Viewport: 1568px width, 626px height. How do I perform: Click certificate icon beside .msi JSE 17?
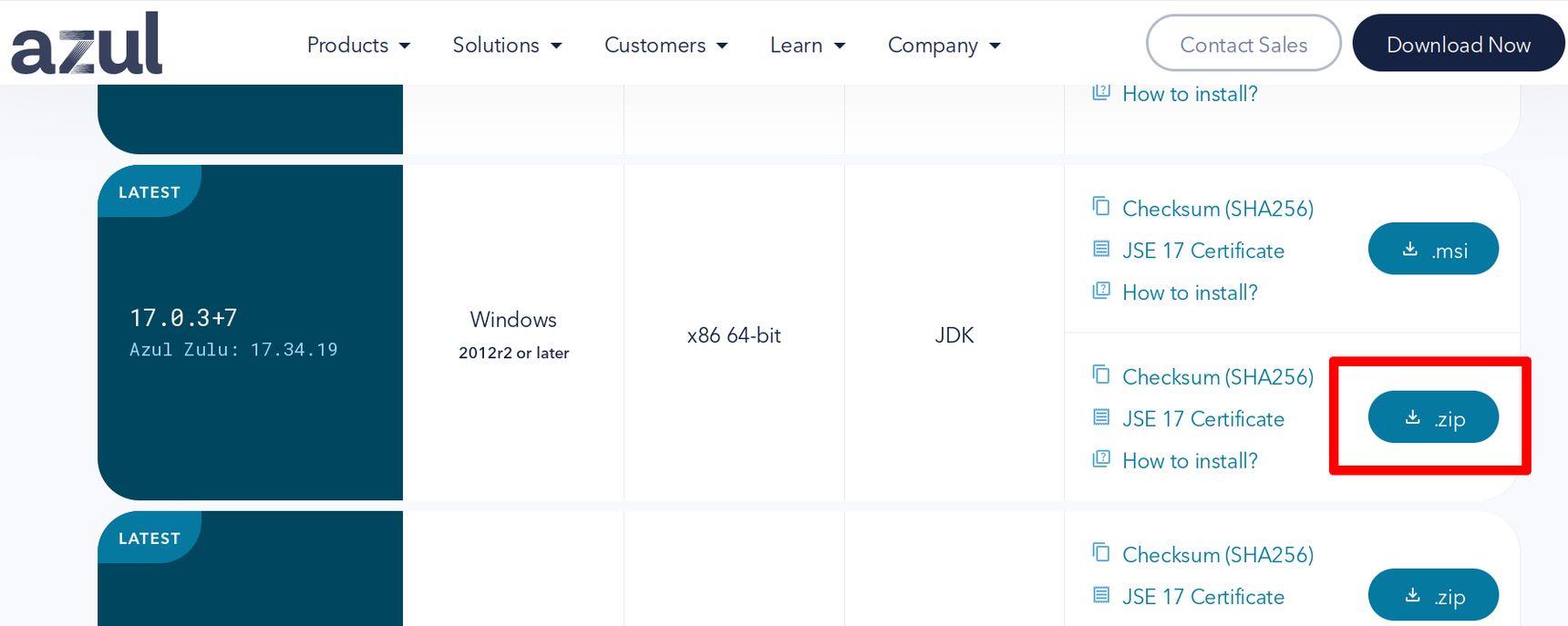click(x=1101, y=249)
